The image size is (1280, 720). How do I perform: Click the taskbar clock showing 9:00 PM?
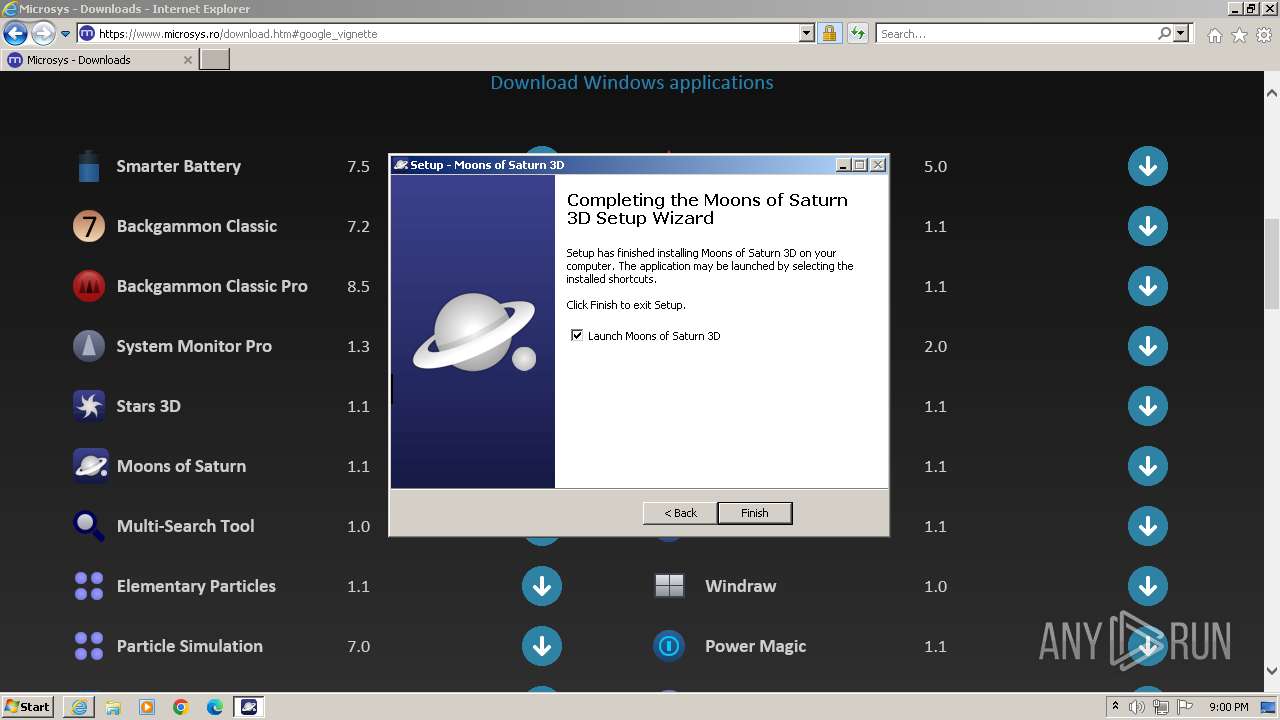pyautogui.click(x=1228, y=707)
